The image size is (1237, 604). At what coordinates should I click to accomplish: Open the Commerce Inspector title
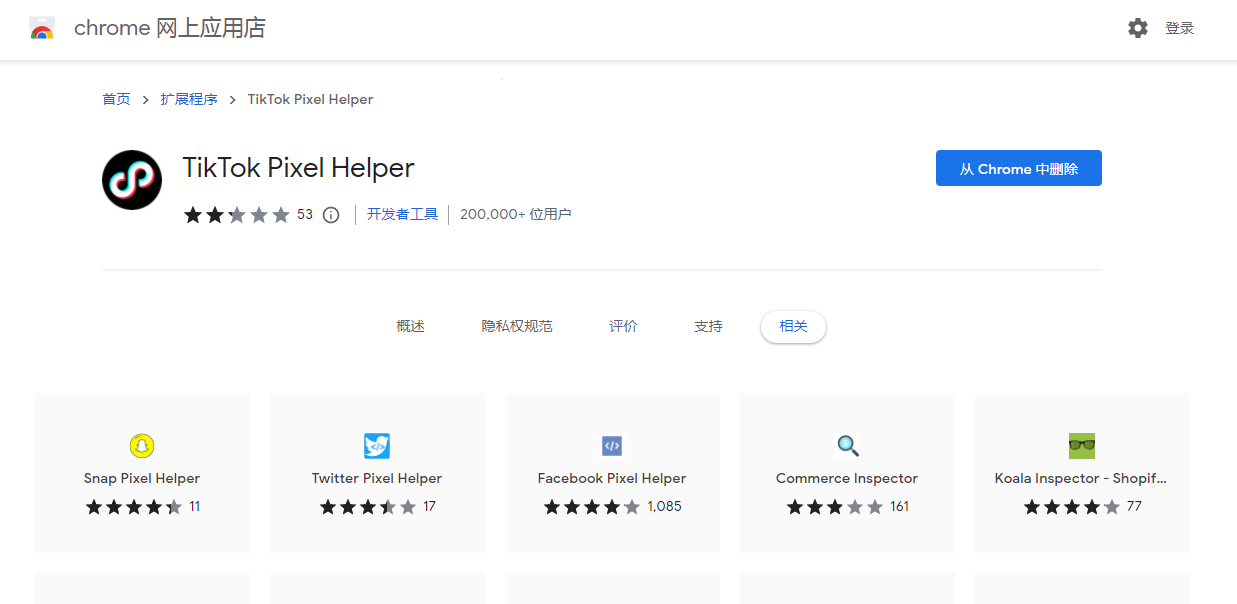(x=847, y=479)
